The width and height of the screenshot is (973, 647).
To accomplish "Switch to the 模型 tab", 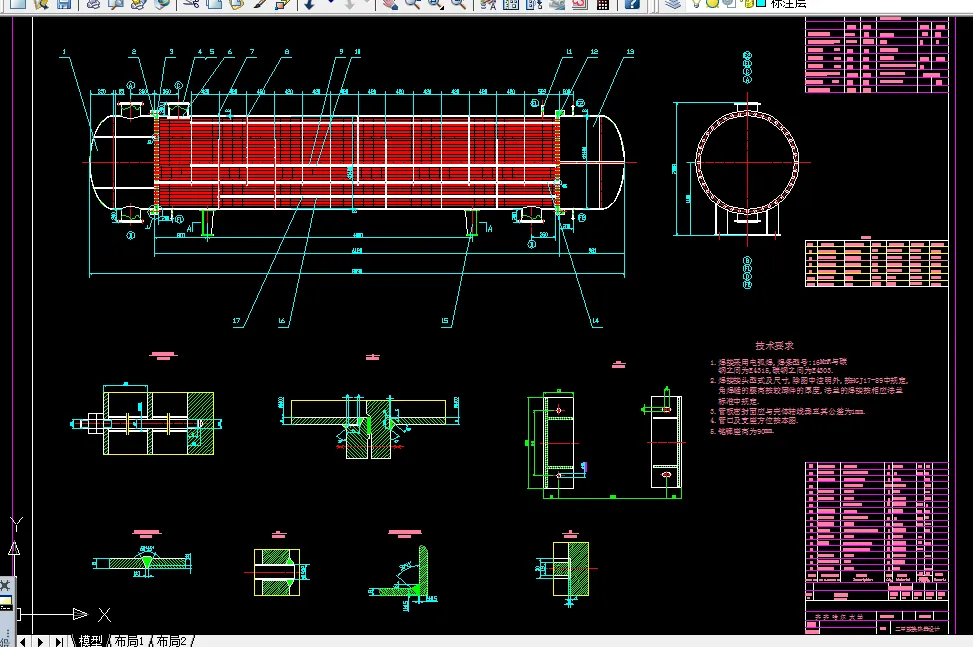I will [x=91, y=640].
